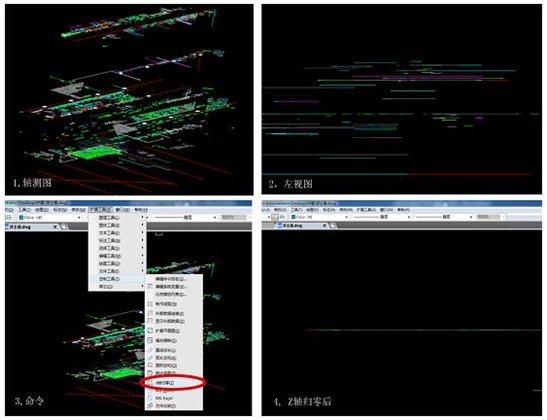This screenshot has width=547, height=420.
Task: Click the icon beside the last submenu entry
Action: click(x=150, y=406)
